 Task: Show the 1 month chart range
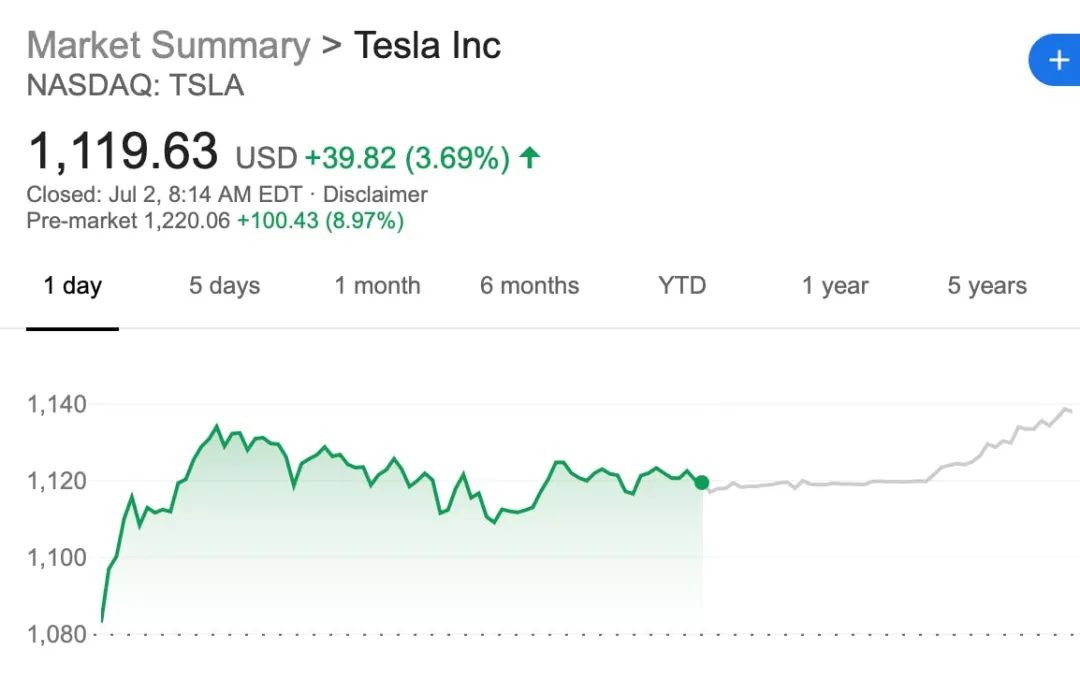[377, 286]
